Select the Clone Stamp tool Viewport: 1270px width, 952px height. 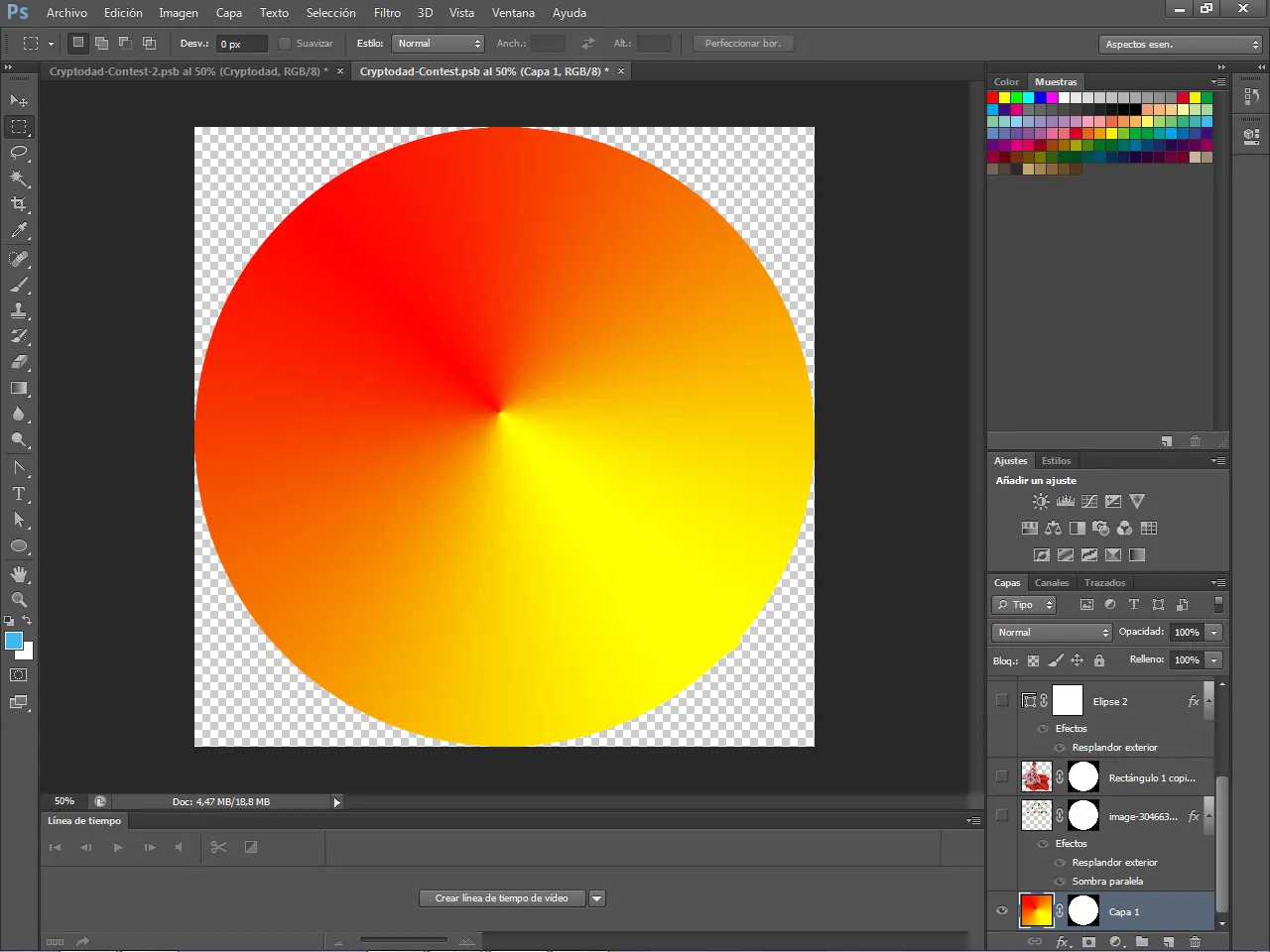tap(19, 310)
